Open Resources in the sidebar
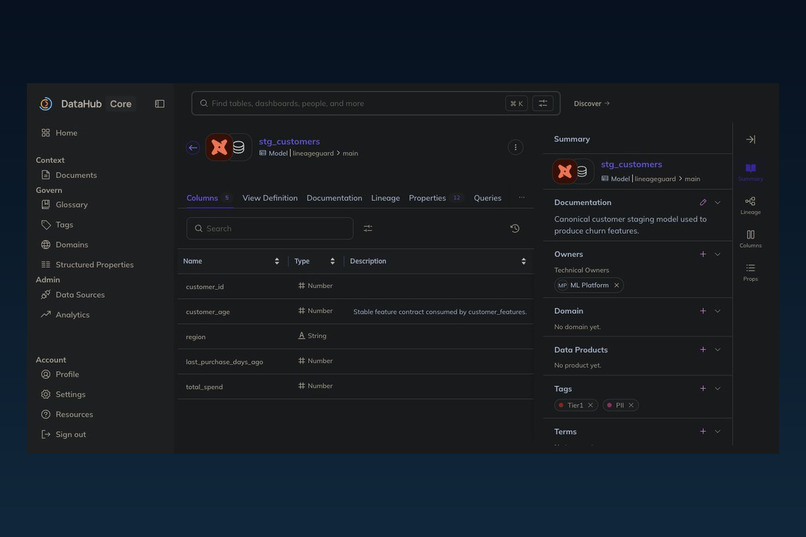This screenshot has width=806, height=537. (67, 414)
